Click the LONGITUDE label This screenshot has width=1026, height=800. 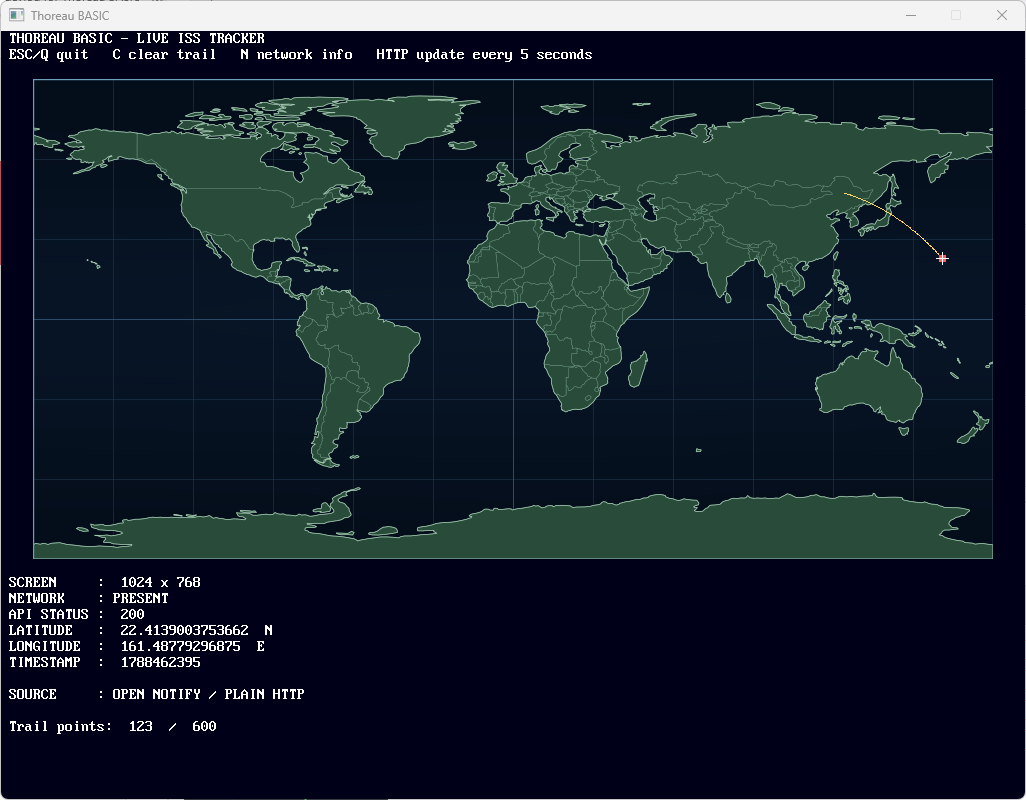44,646
